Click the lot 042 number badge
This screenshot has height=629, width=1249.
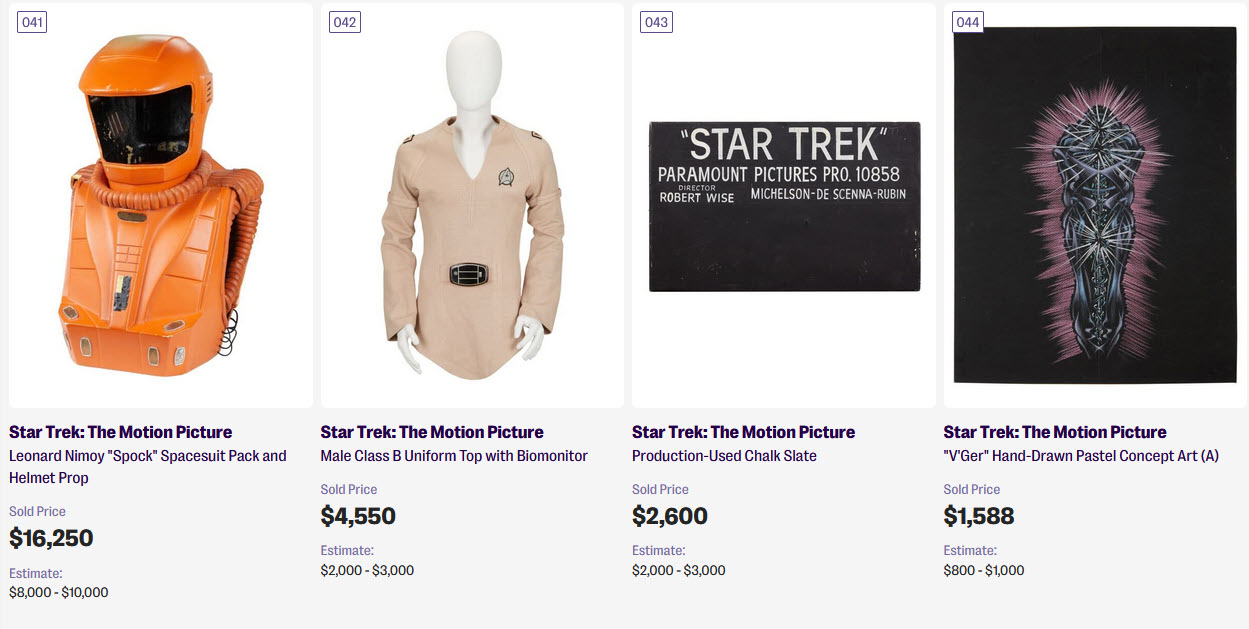pyautogui.click(x=345, y=22)
